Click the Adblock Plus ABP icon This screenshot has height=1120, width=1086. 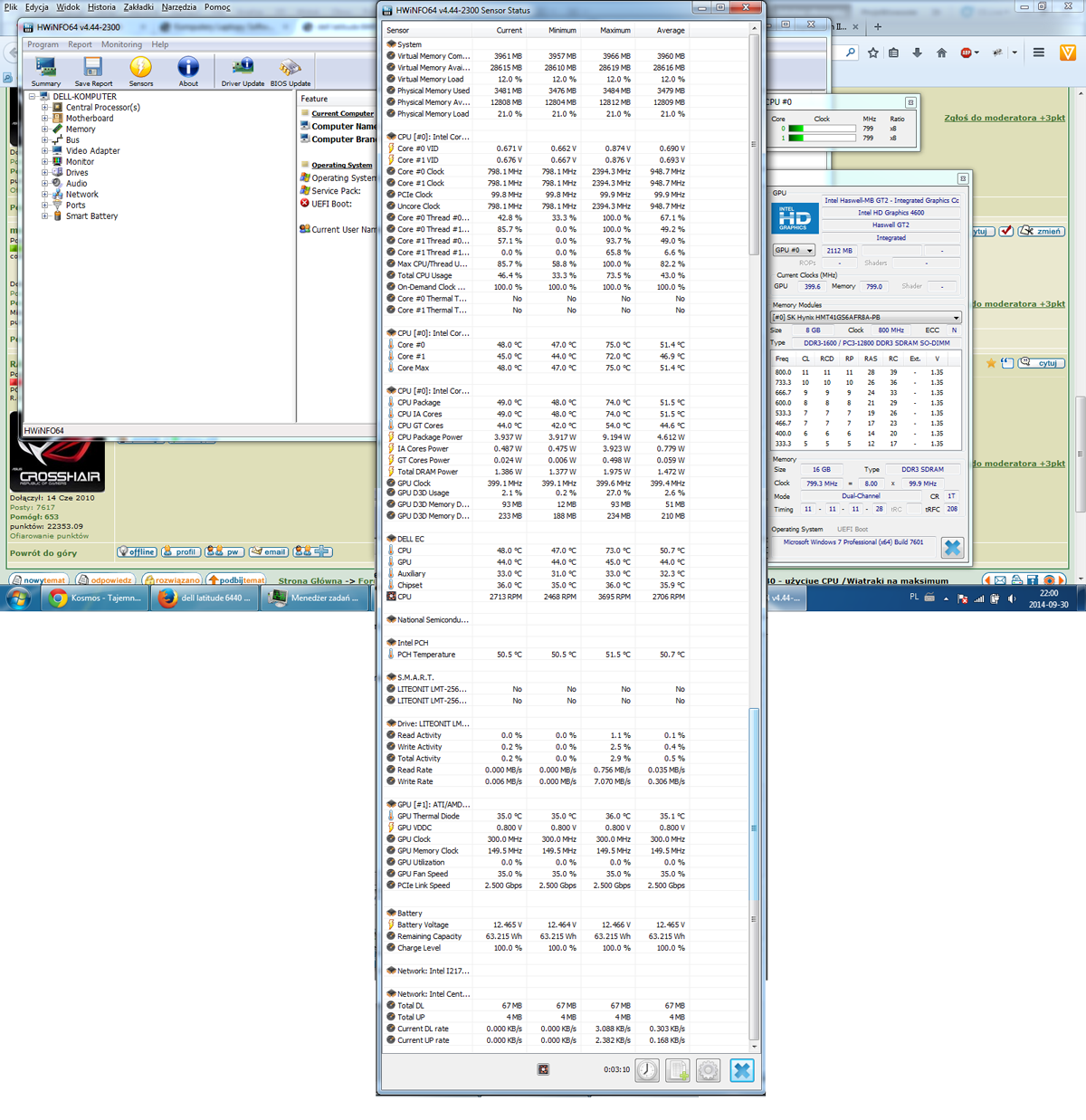point(967,53)
